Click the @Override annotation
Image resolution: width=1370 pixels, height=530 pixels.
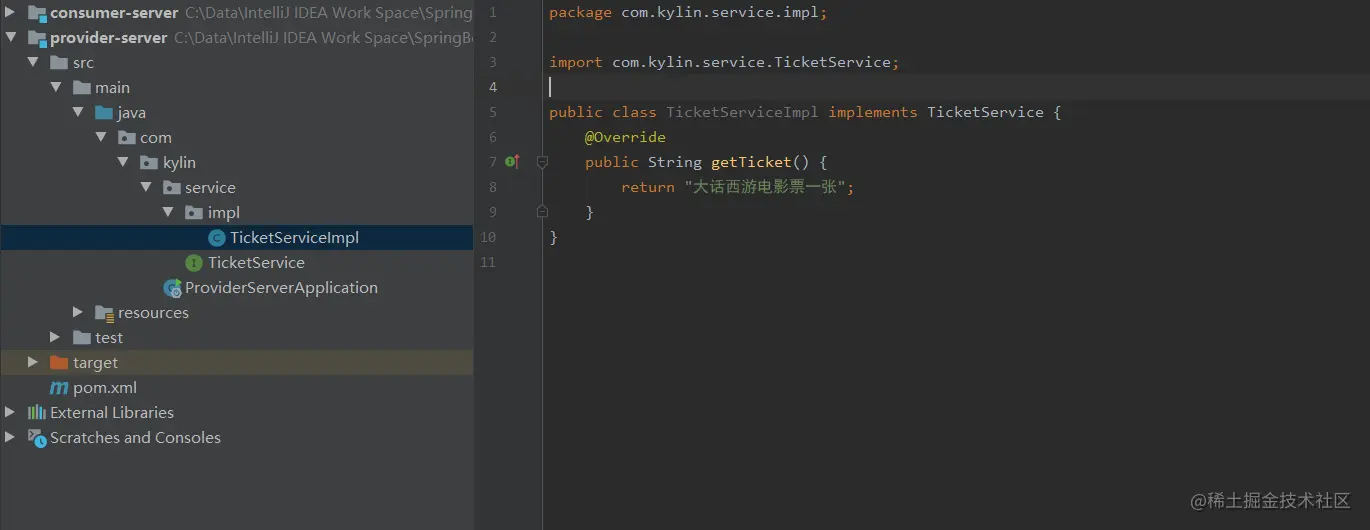coord(625,137)
